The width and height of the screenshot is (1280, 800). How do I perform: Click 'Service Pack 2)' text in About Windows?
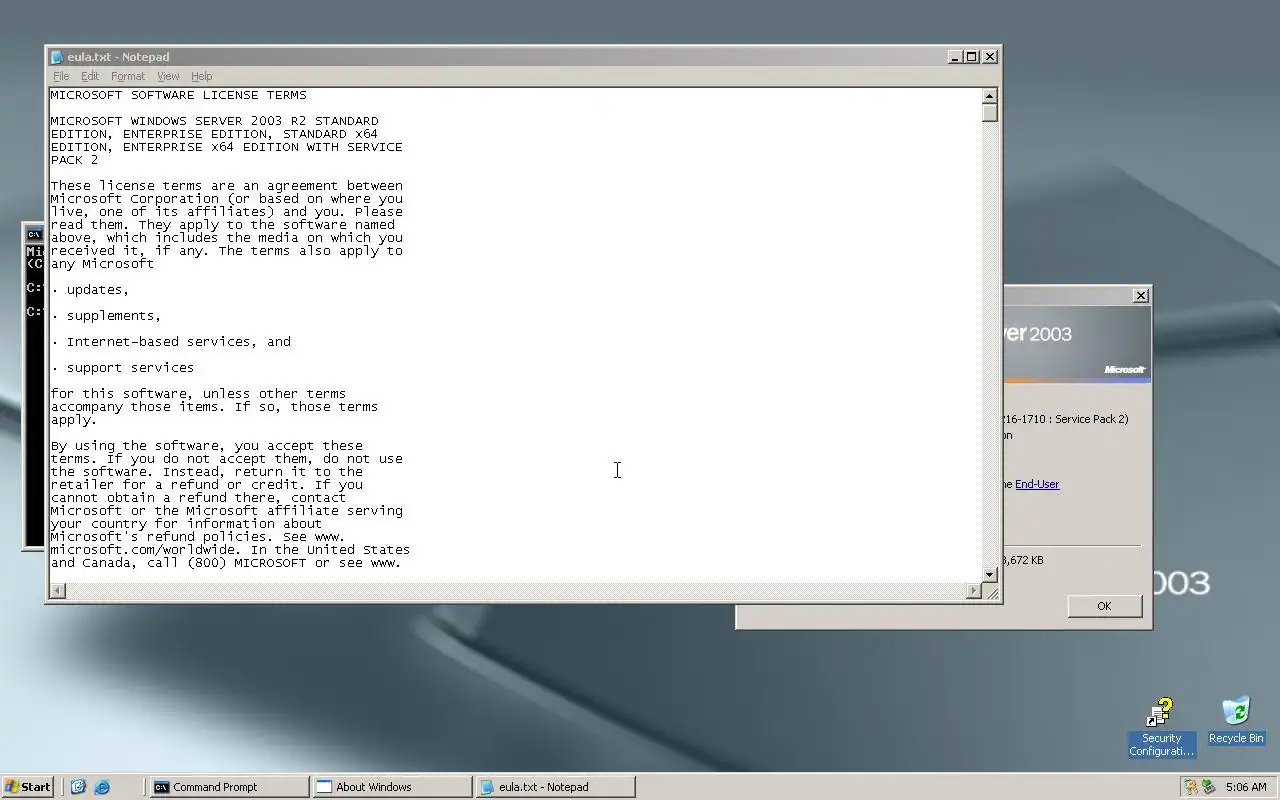(1091, 419)
